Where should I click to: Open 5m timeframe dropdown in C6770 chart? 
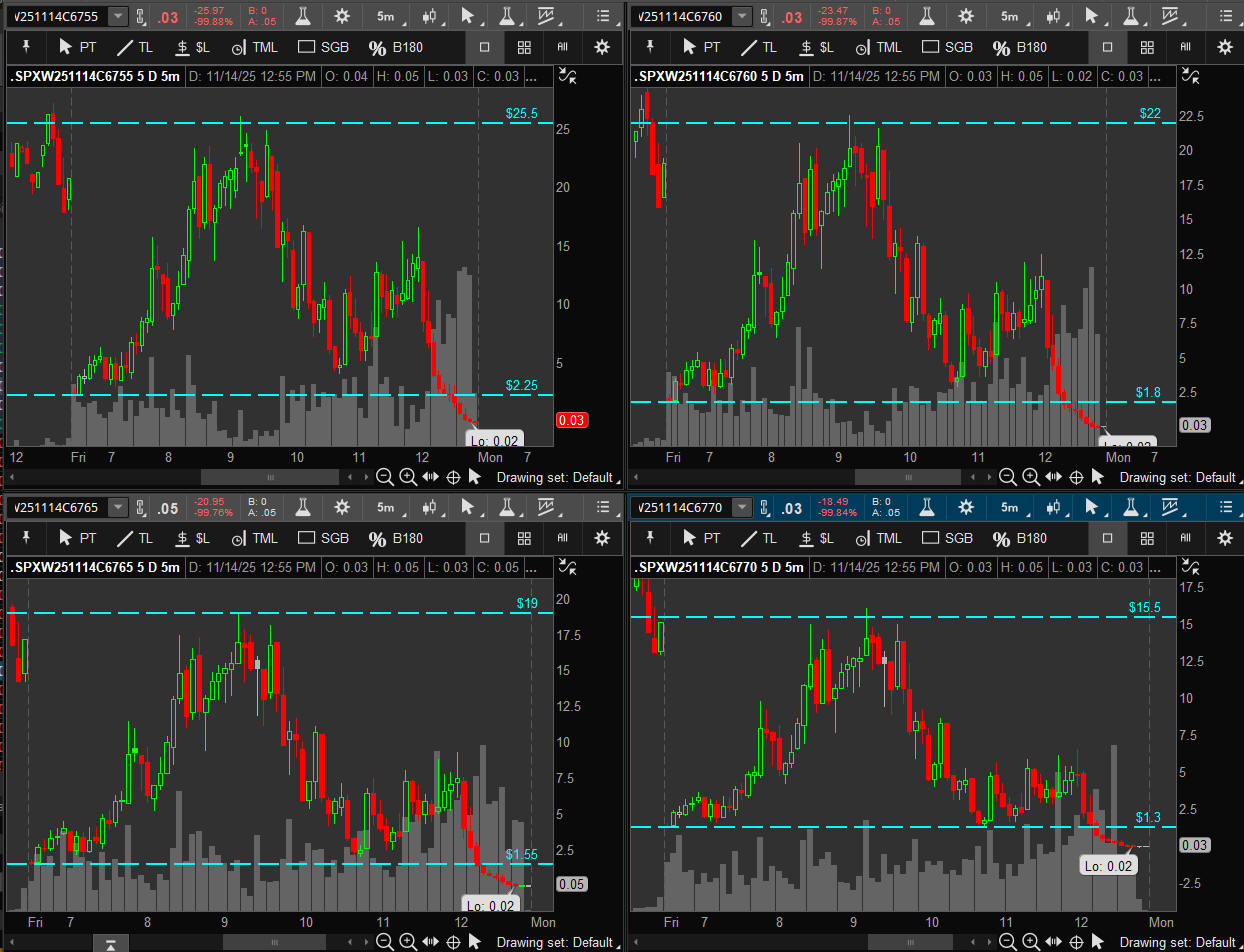pos(1010,508)
